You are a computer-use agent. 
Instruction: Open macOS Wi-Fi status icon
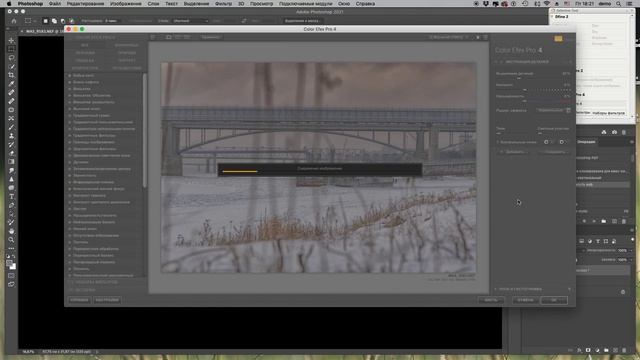point(547,4)
